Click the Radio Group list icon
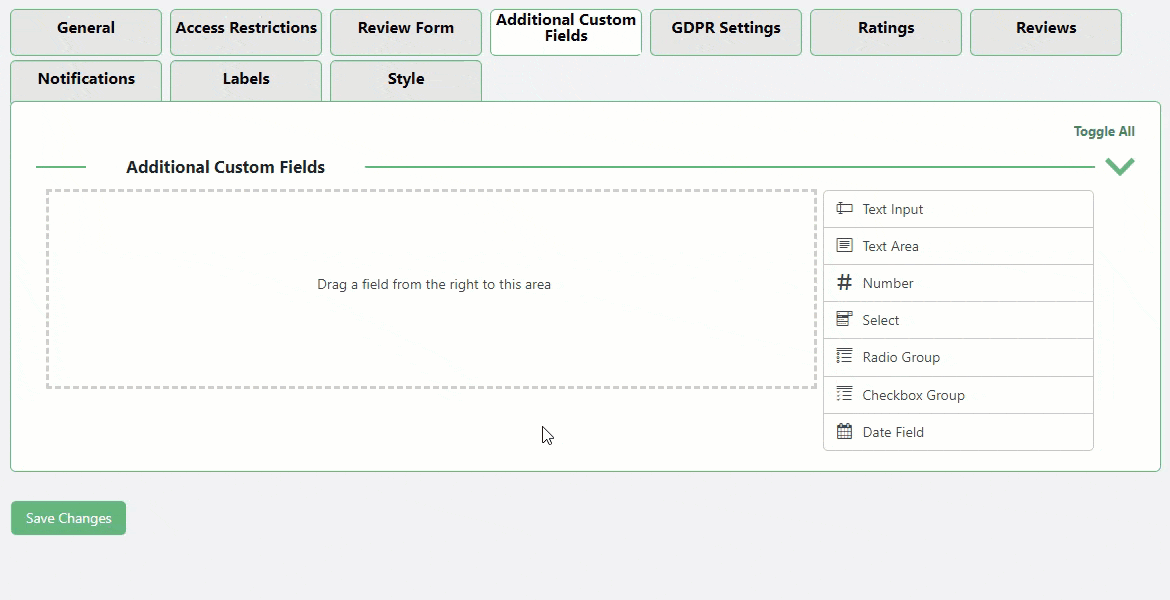The height and width of the screenshot is (600, 1170). pyautogui.click(x=844, y=356)
